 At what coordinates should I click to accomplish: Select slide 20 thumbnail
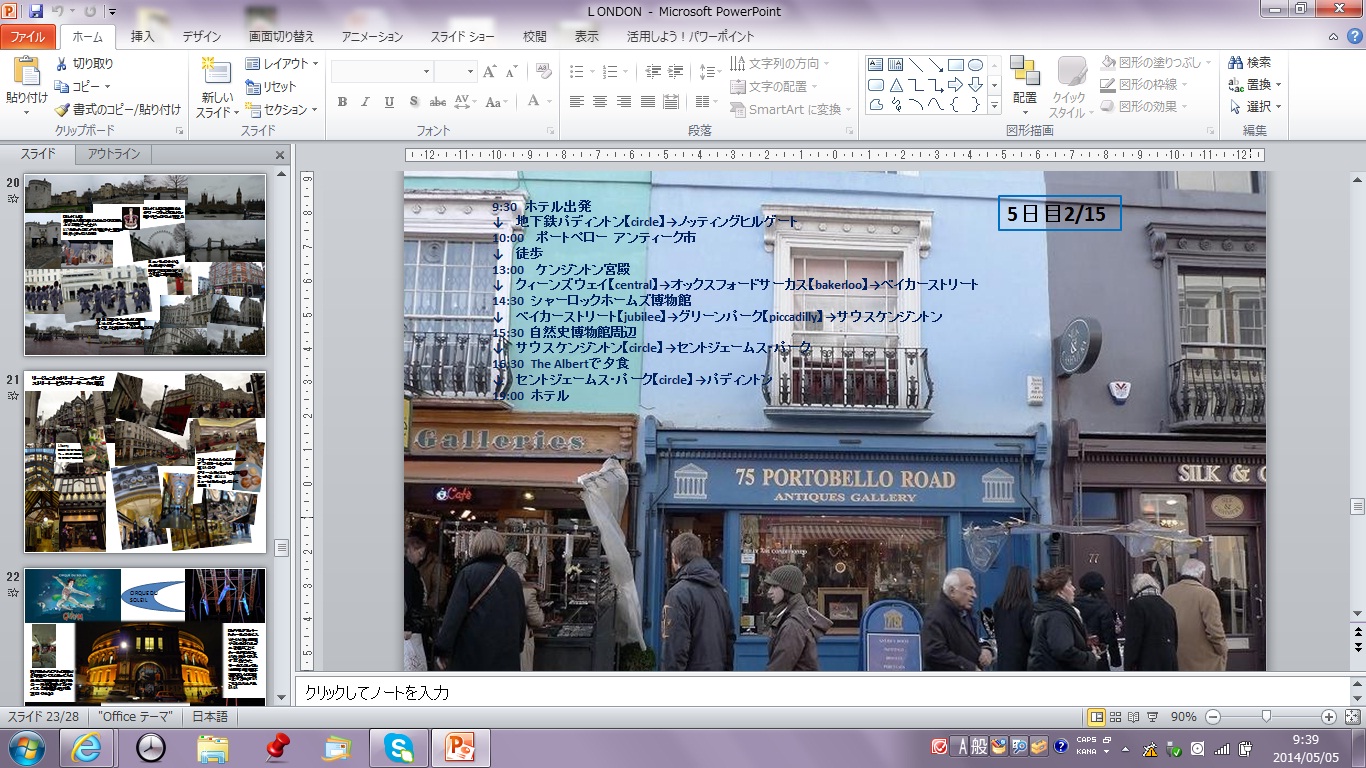[x=145, y=265]
